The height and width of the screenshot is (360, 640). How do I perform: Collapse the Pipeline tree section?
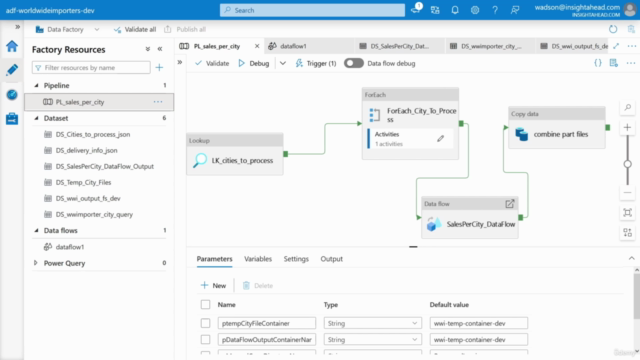pos(36,85)
